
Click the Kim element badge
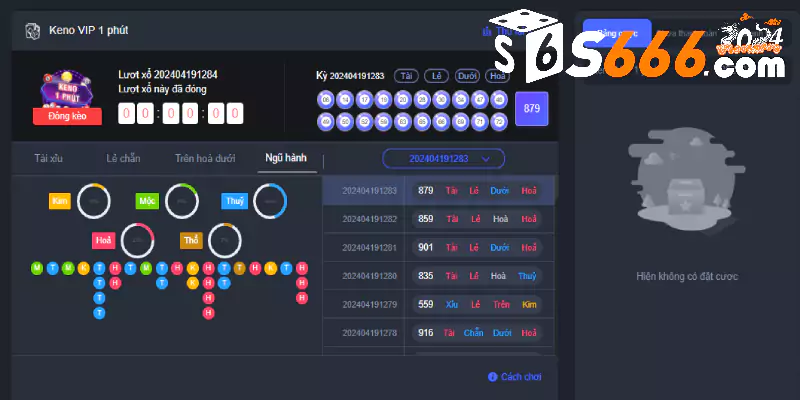[x=60, y=201]
